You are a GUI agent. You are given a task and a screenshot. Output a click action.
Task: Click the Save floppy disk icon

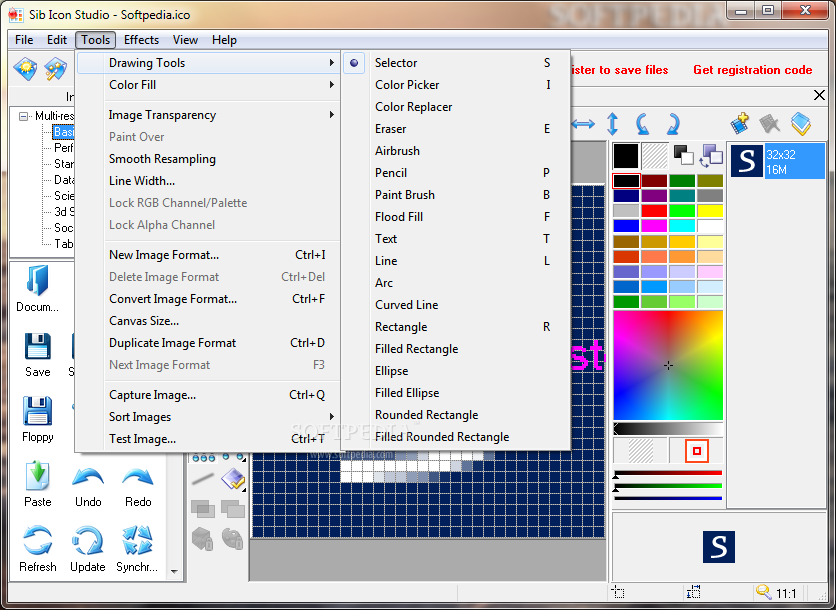38,347
